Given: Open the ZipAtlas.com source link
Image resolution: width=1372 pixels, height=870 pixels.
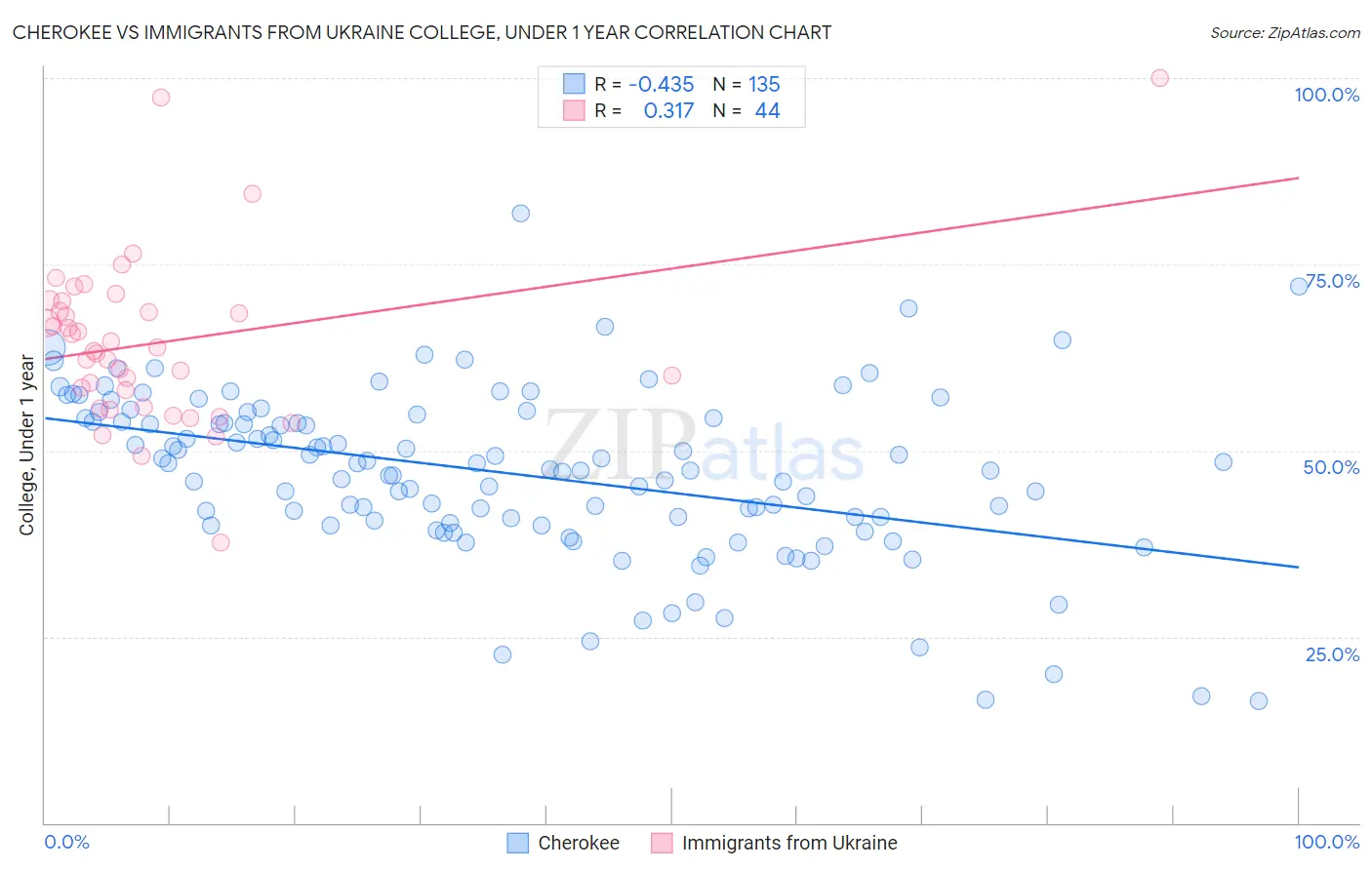Looking at the screenshot, I should (1285, 32).
